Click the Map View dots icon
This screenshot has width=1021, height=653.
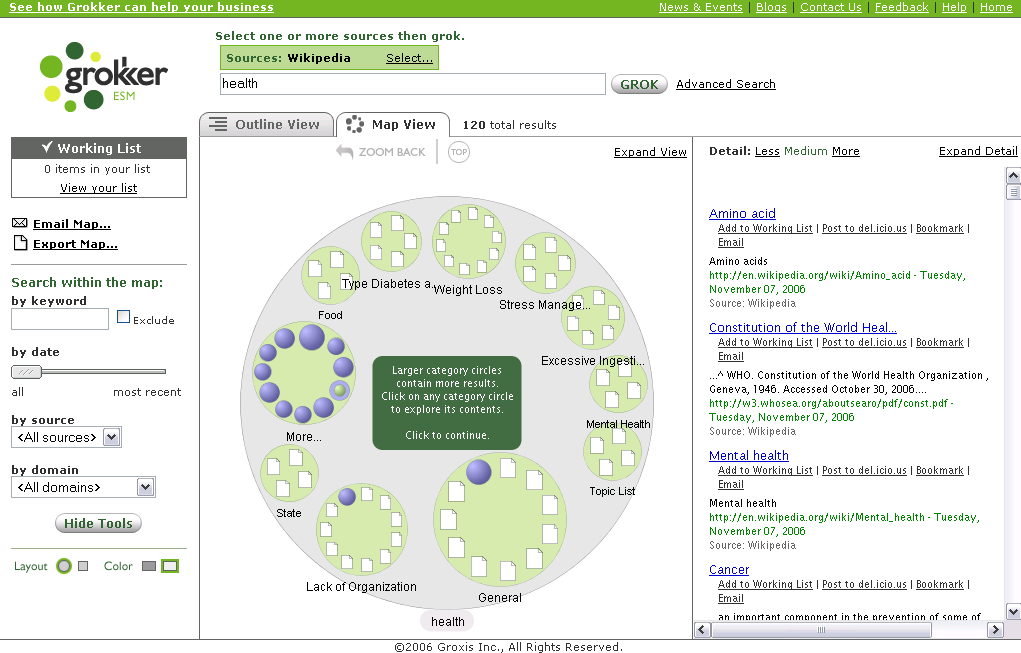point(355,124)
